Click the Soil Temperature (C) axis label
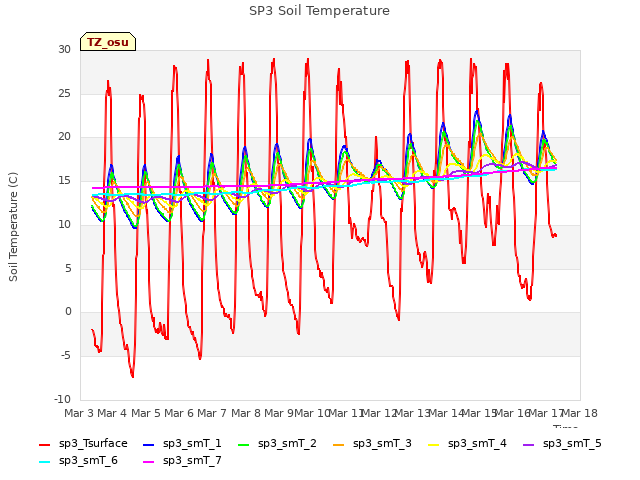The image size is (640, 480). 13,227
